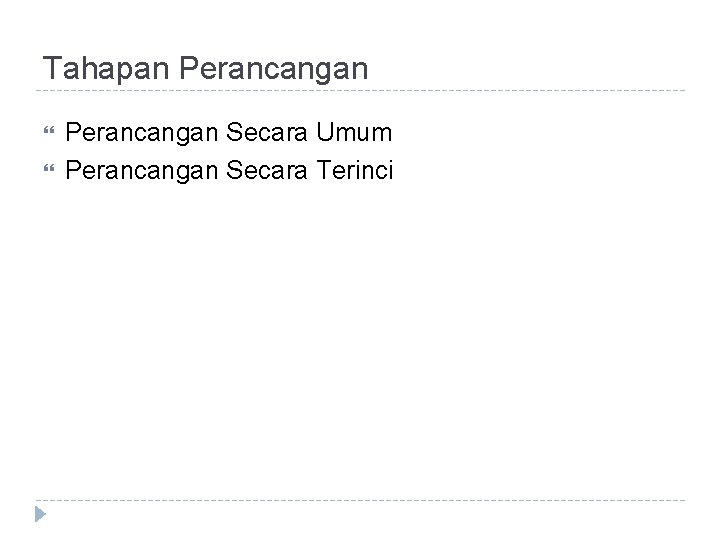720x540 pixels.
Task: Click the word Perancangan in the title
Action: pos(274,69)
